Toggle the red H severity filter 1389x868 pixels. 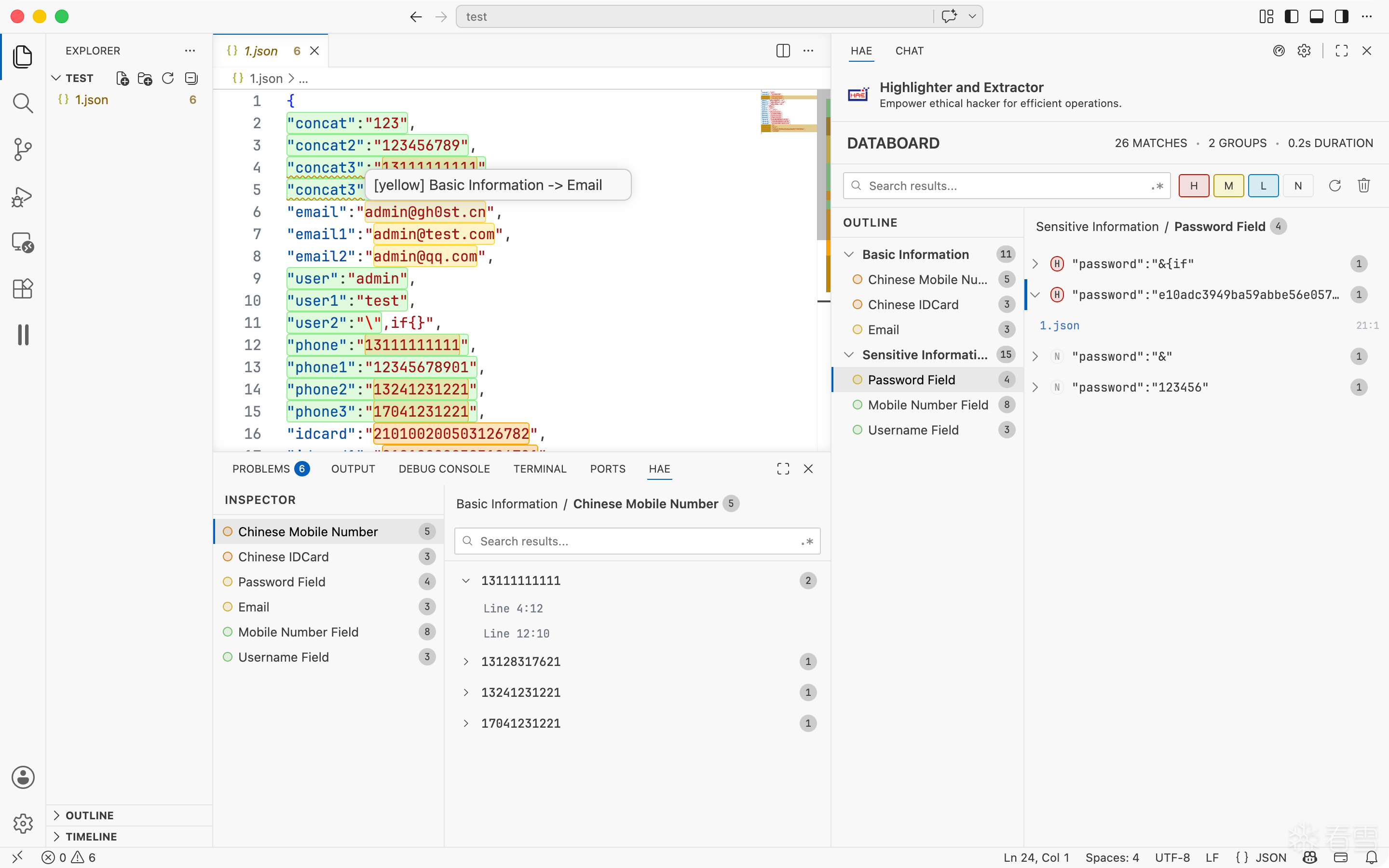[x=1194, y=186]
